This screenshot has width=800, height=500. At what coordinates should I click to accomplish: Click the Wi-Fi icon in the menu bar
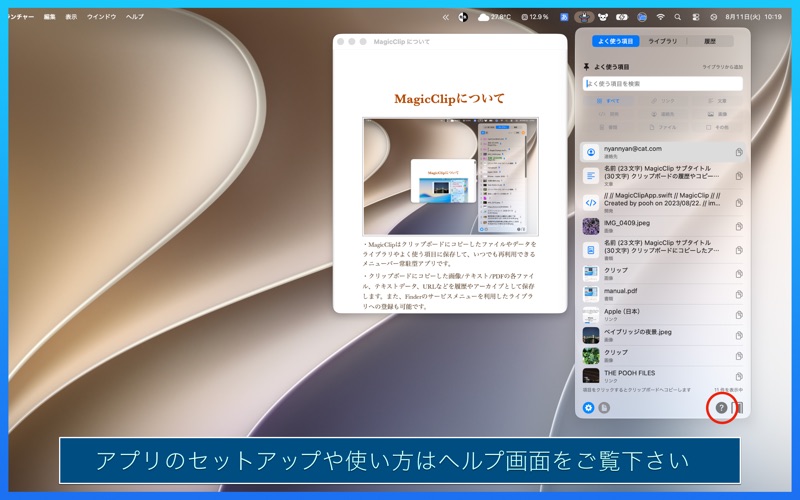[x=660, y=17]
